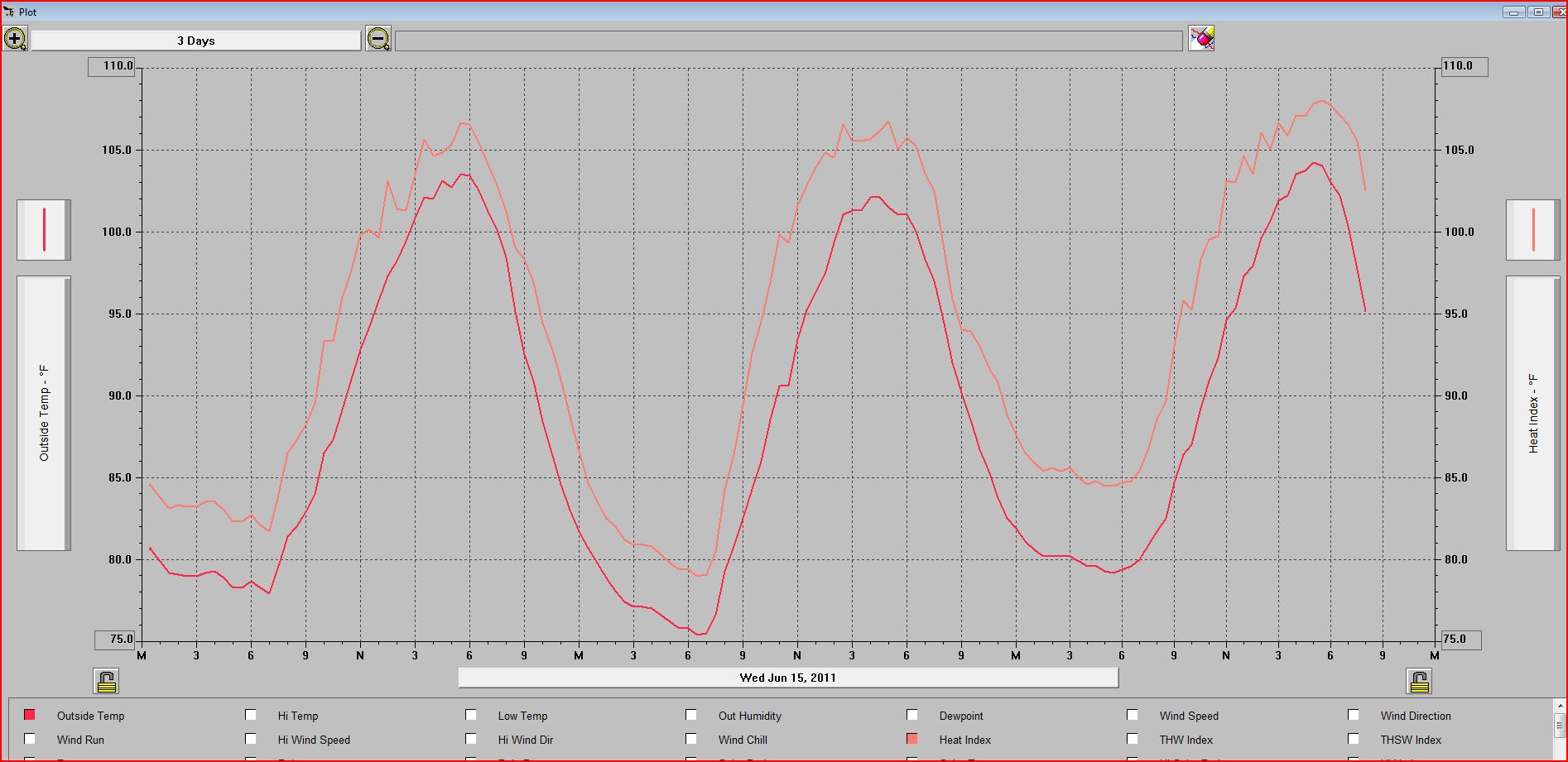Viewport: 1568px width, 762px height.
Task: Click the Wed Jun 15, 2011 date bar
Action: pyautogui.click(x=788, y=678)
